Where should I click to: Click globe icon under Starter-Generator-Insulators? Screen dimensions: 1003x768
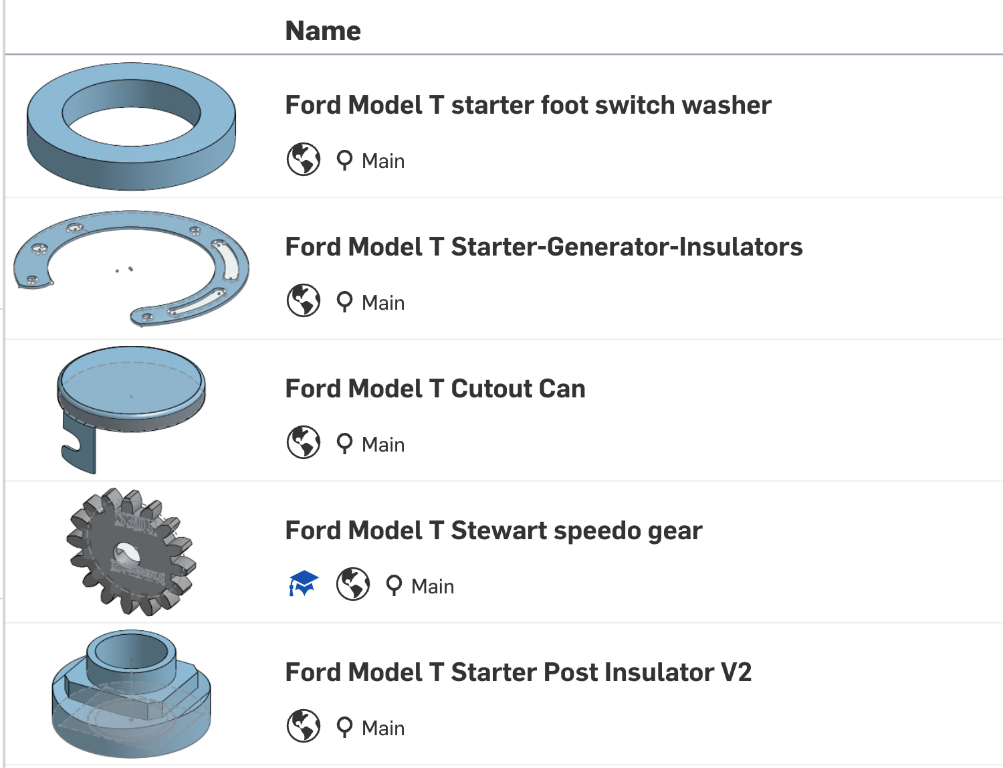303,302
